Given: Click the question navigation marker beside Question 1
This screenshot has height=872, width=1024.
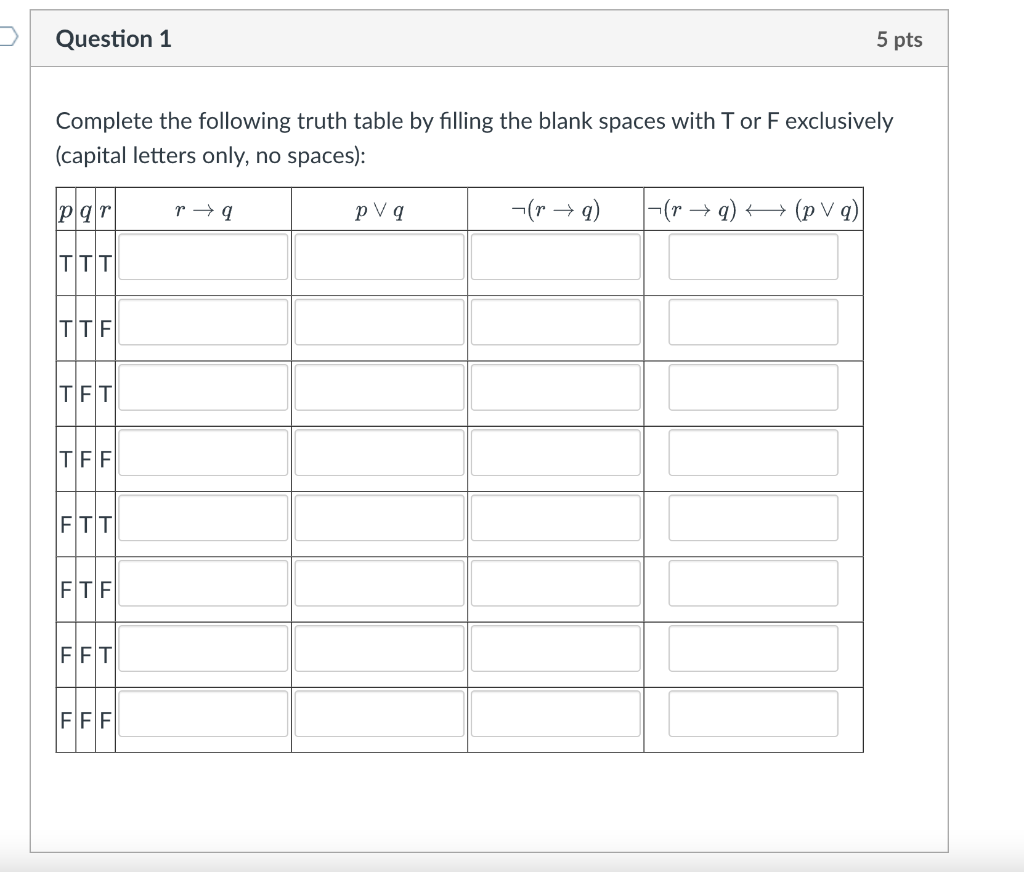Looking at the screenshot, I should [x=5, y=33].
